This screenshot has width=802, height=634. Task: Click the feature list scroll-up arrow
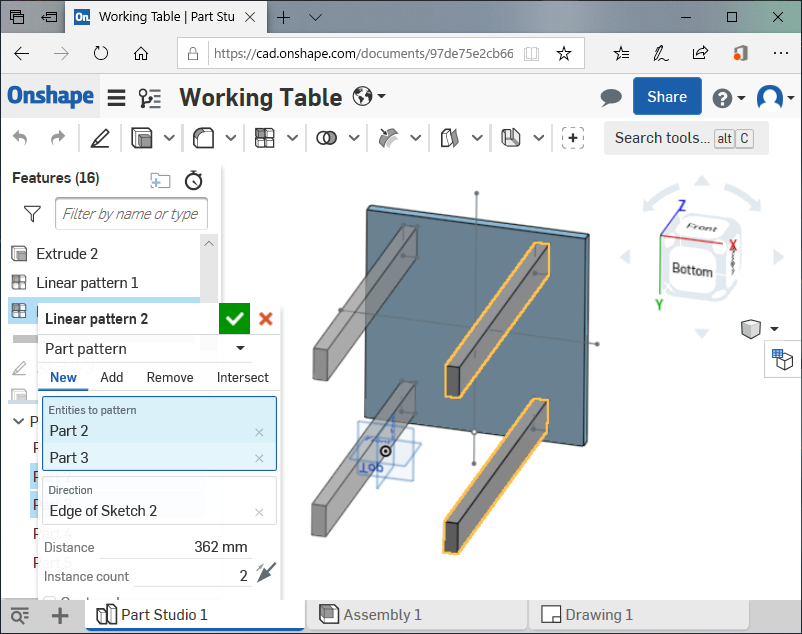click(209, 244)
